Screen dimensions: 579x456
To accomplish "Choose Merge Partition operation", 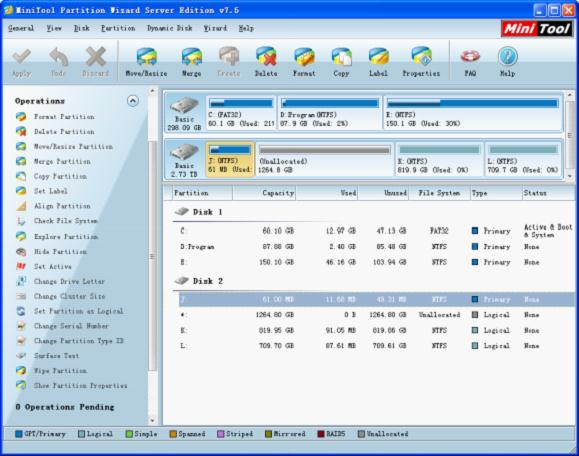I will pyautogui.click(x=62, y=161).
